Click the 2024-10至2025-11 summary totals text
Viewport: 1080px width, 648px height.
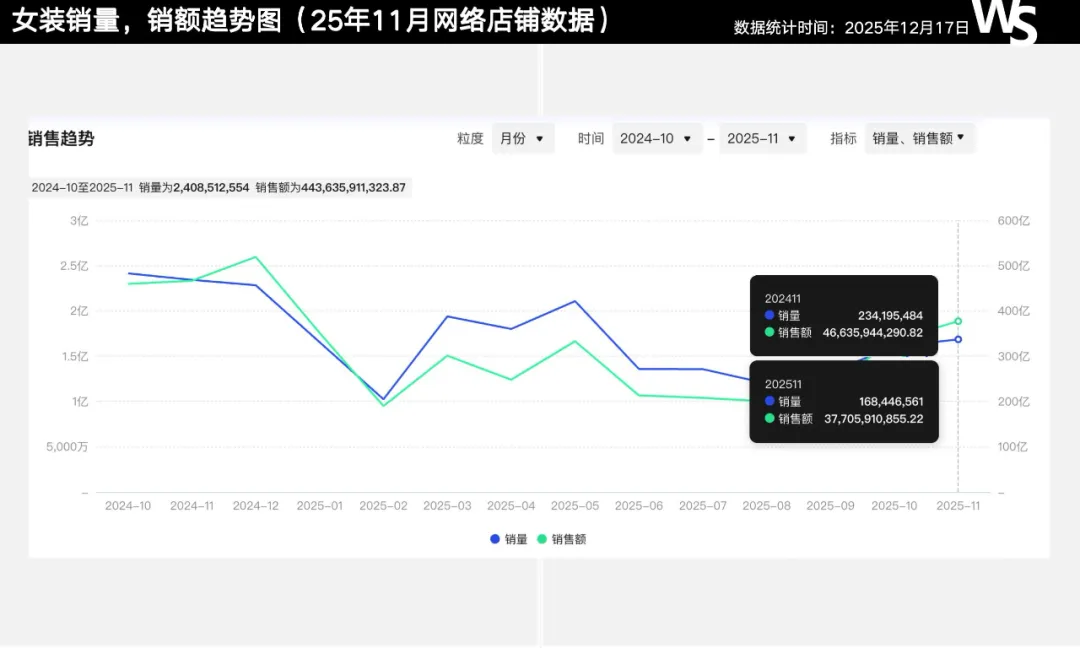219,187
